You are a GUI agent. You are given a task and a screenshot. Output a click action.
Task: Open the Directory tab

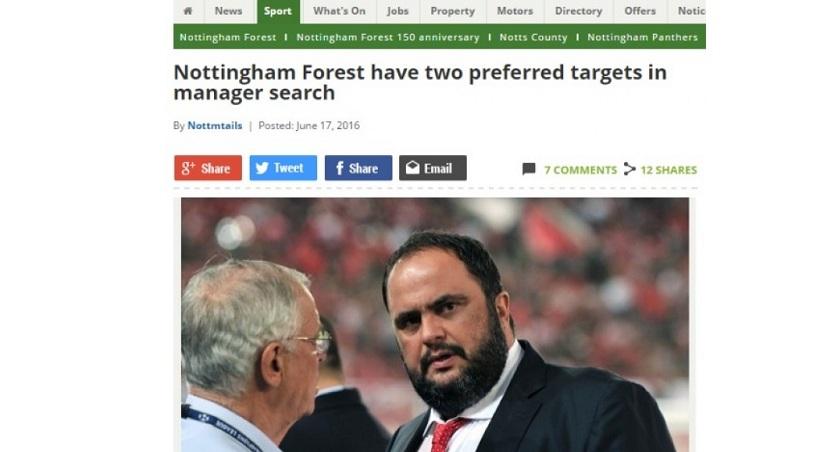click(579, 11)
